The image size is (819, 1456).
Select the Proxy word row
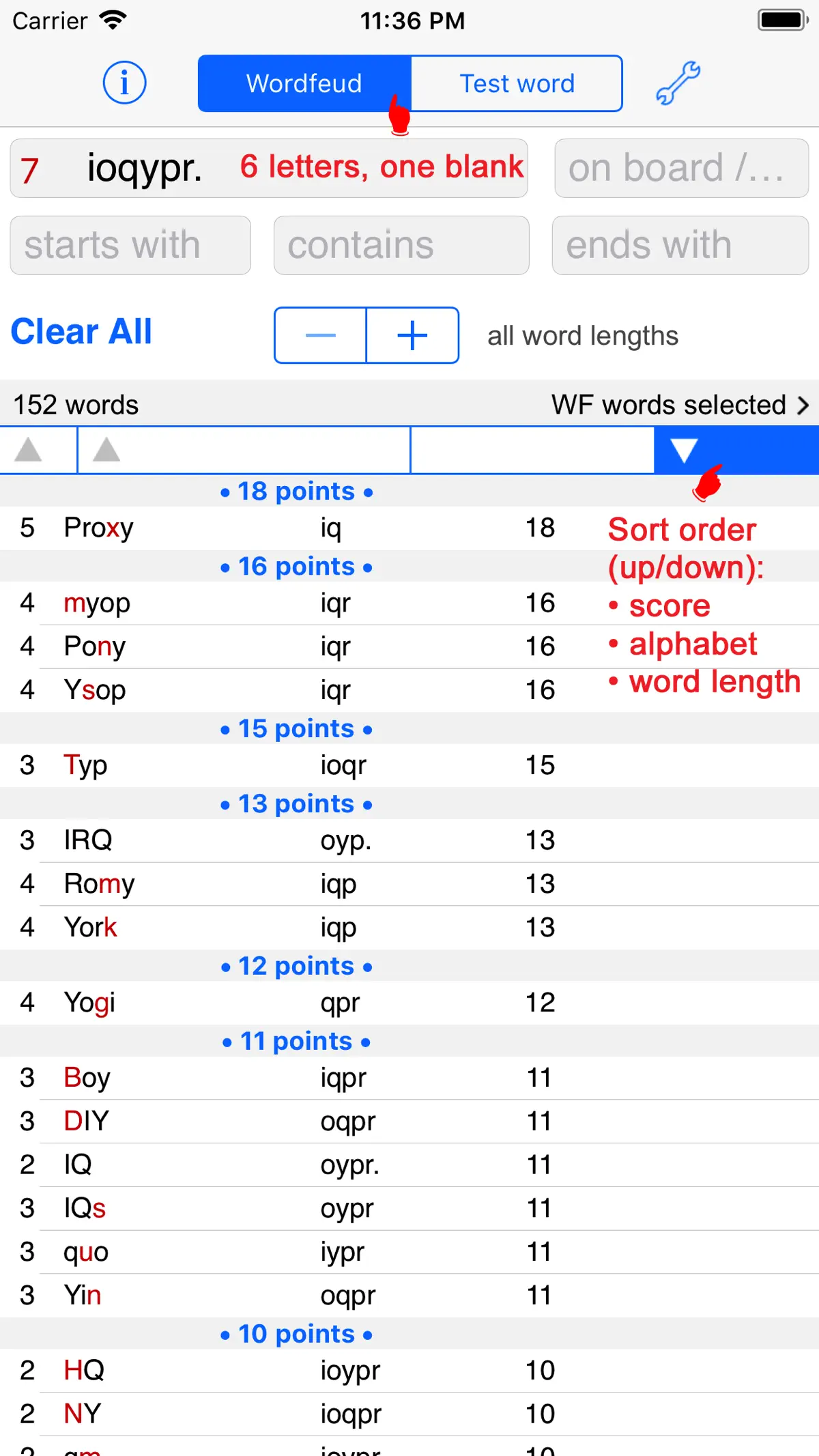pyautogui.click(x=409, y=528)
